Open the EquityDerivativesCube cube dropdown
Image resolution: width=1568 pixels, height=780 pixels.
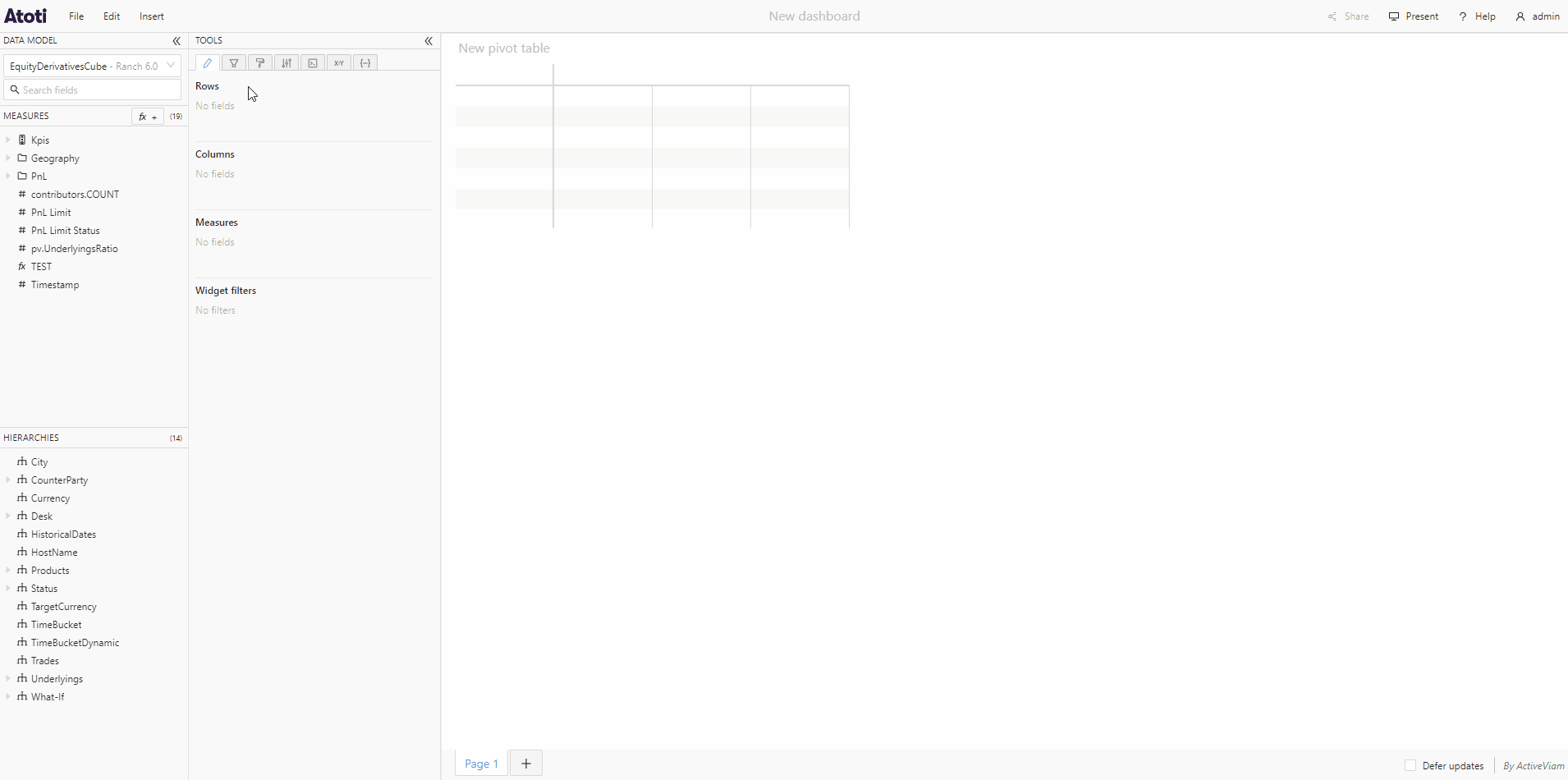click(x=92, y=66)
